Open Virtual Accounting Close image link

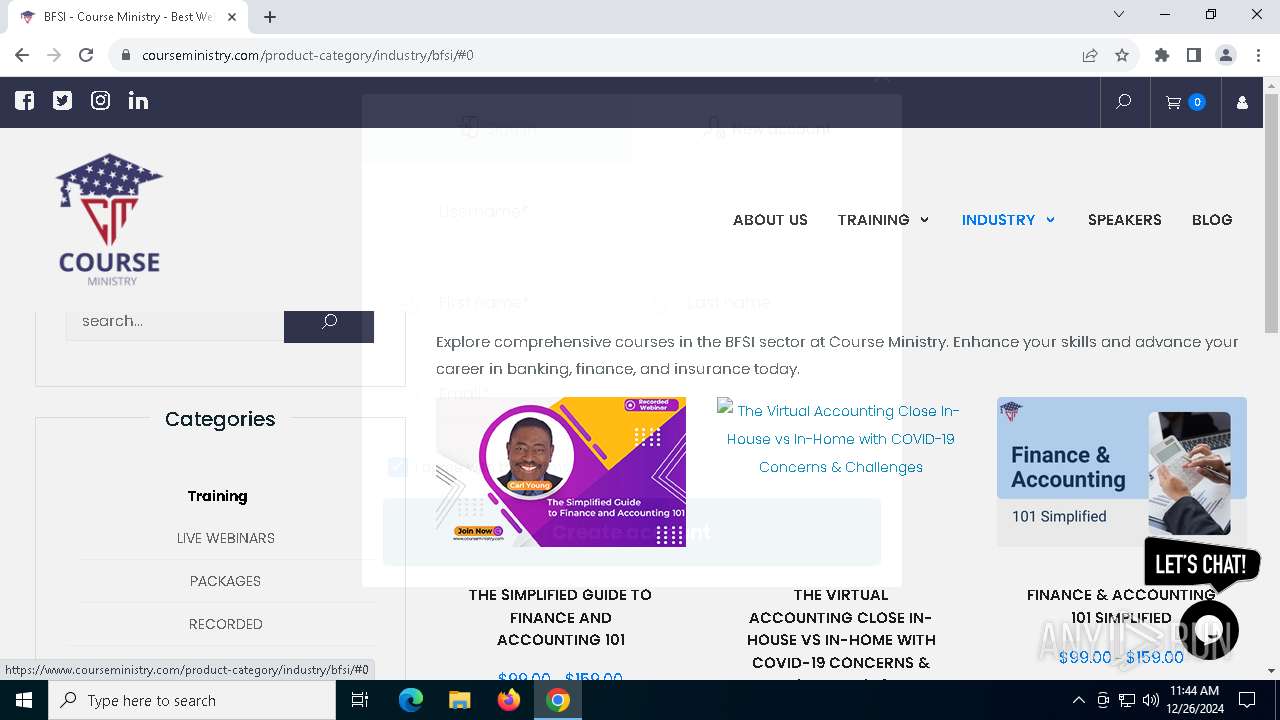(x=841, y=438)
